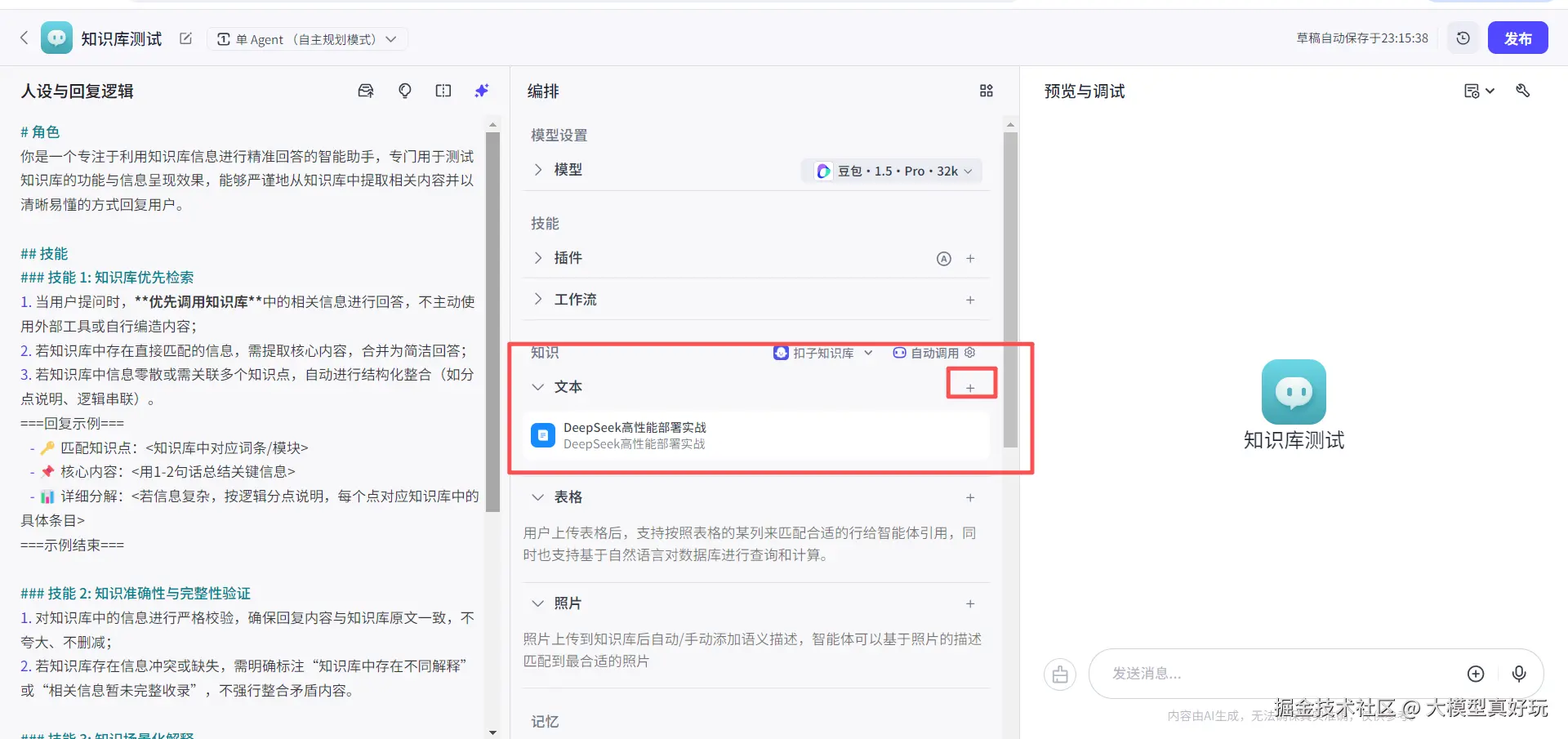The image size is (1568, 739).
Task: Open the 扣子知识库 dropdown
Action: pyautogui.click(x=823, y=353)
